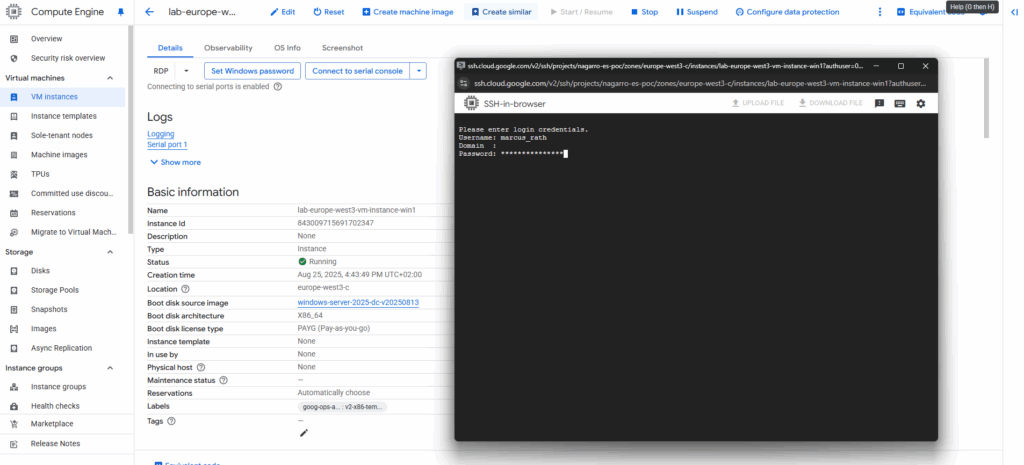1024x465 pixels.
Task: Switch to the Screenshot tab
Action: [342, 48]
